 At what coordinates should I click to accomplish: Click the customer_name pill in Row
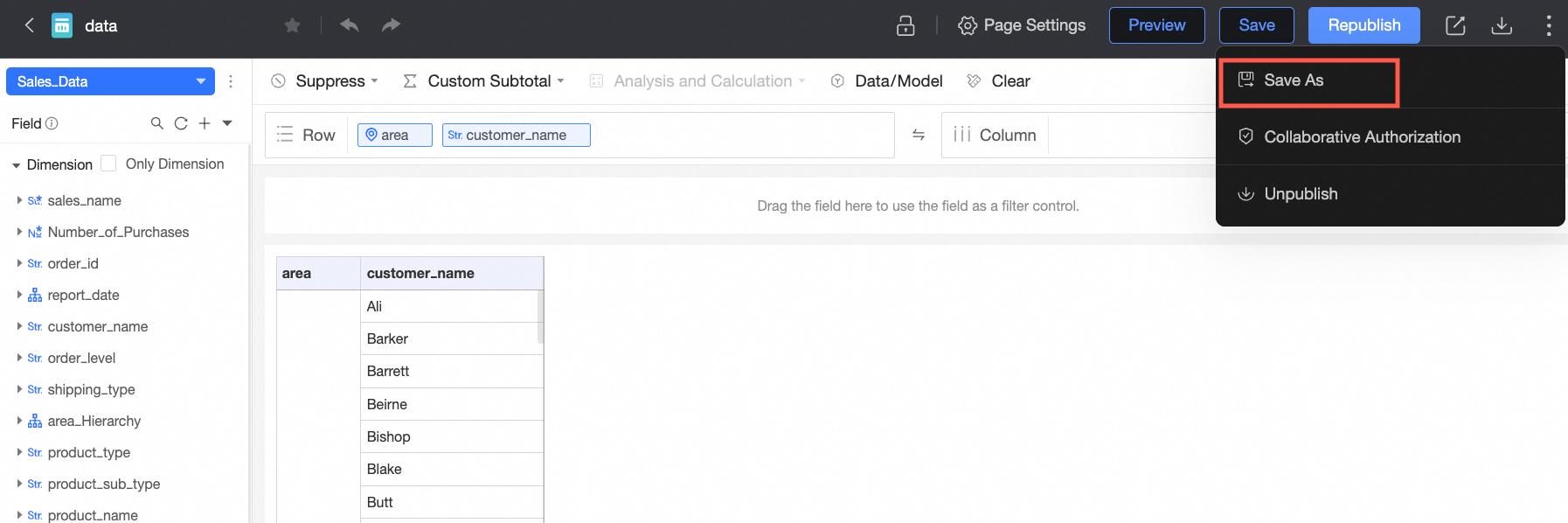click(x=516, y=135)
